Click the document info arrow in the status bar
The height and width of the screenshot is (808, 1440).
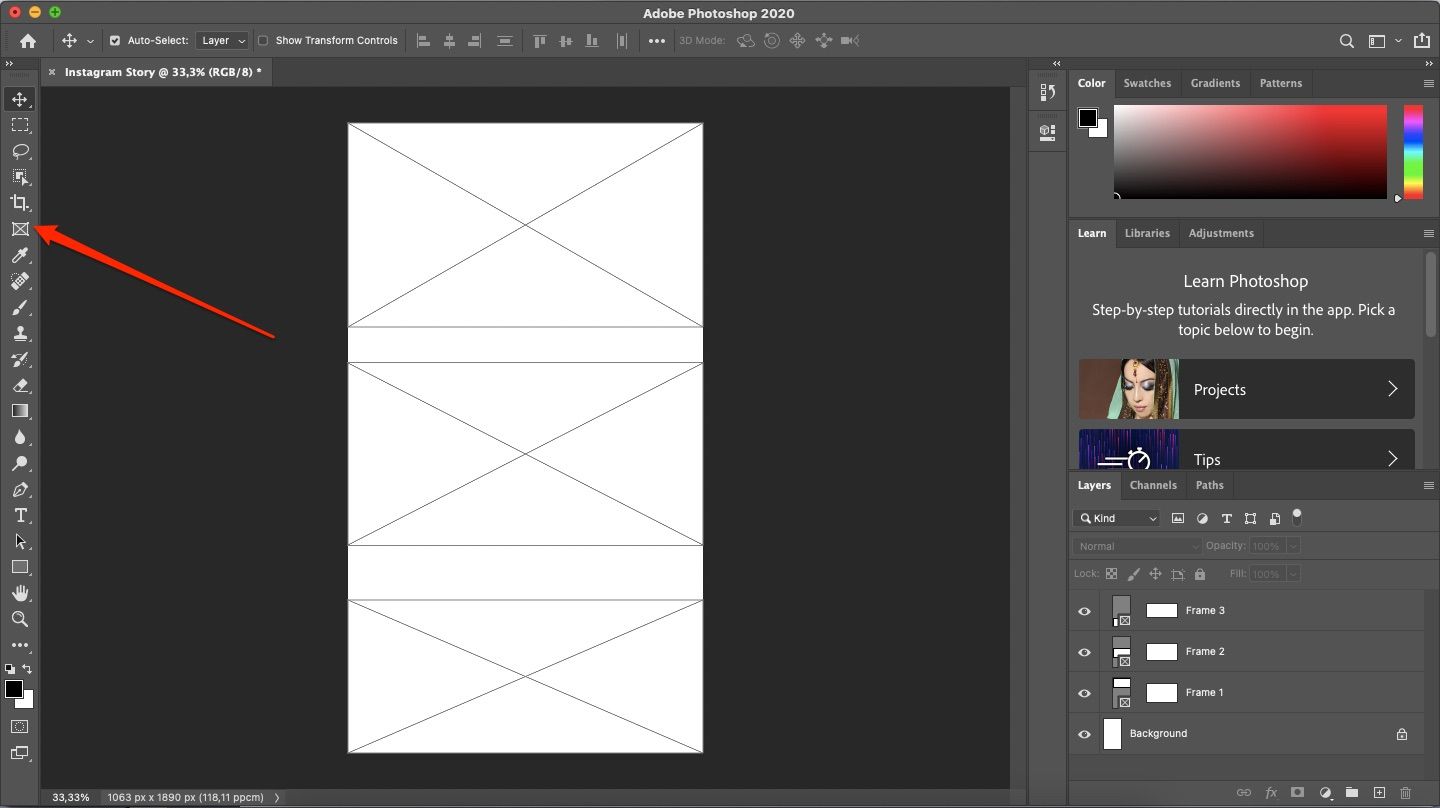point(276,797)
